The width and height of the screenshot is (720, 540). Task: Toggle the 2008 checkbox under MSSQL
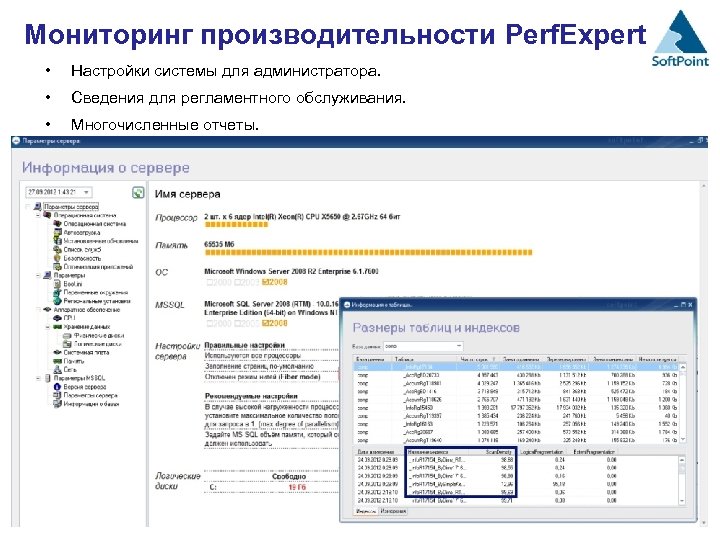[265, 323]
